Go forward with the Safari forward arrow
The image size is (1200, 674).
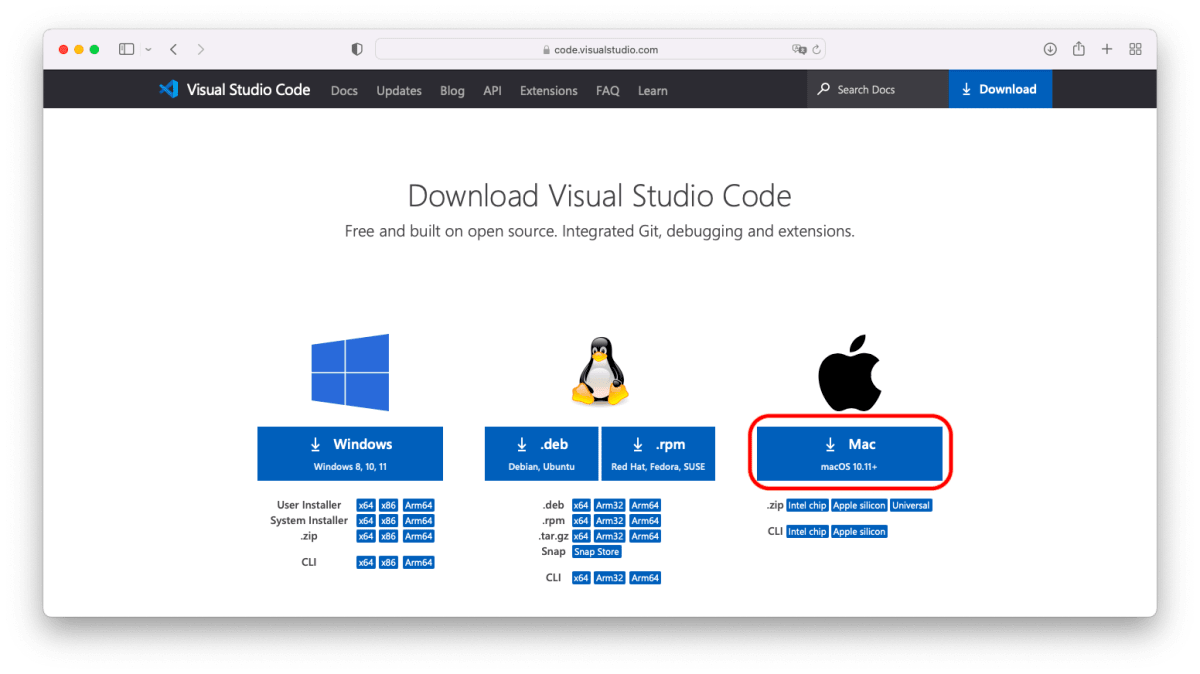201,49
